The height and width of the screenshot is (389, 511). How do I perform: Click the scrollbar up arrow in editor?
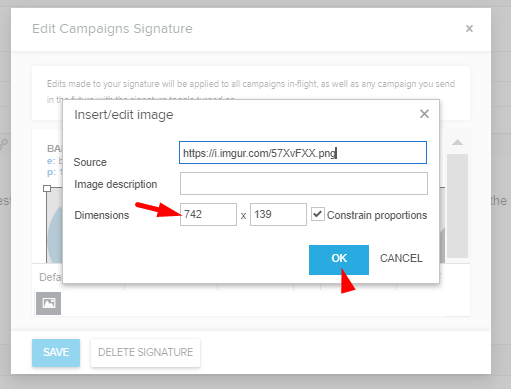(x=457, y=142)
